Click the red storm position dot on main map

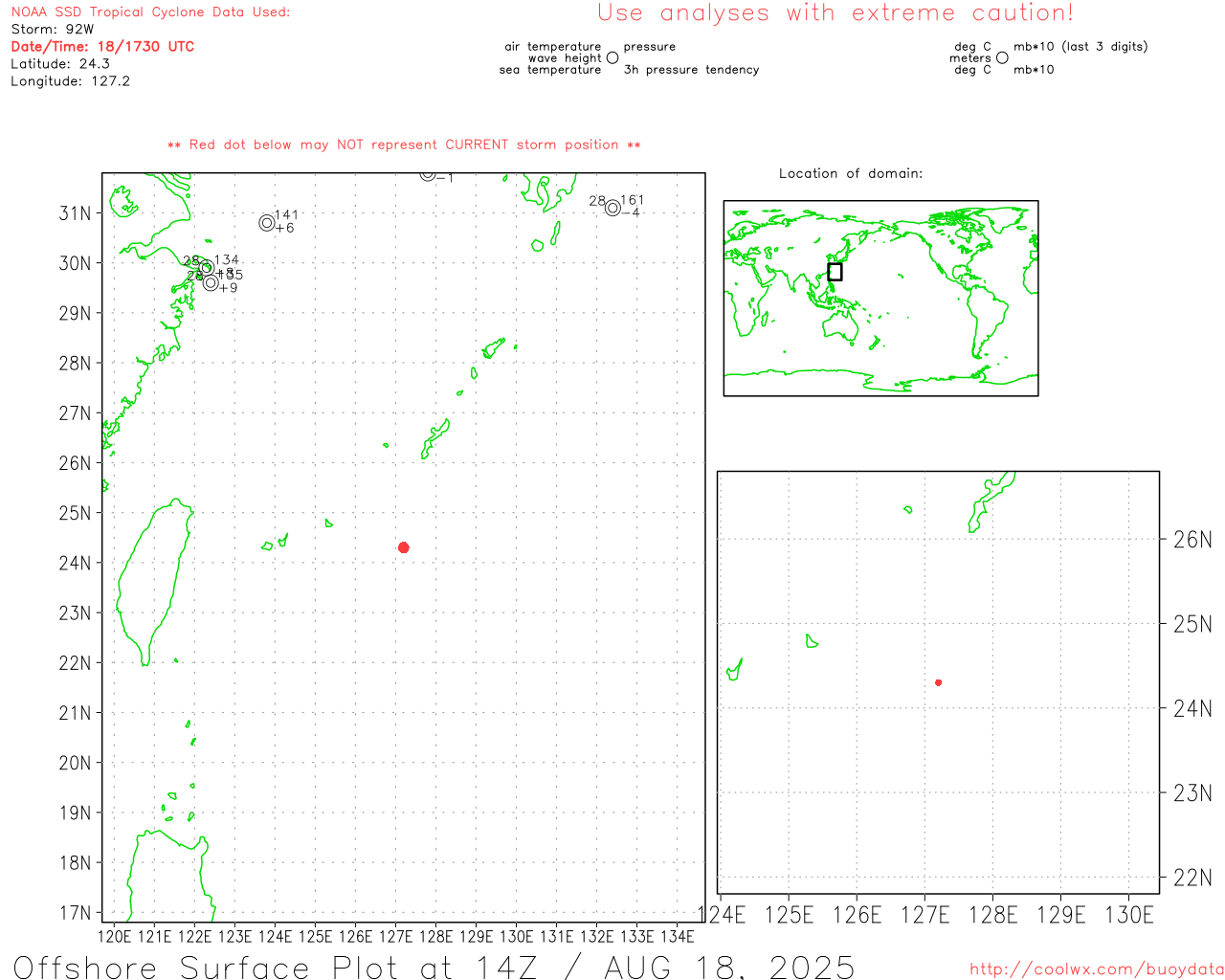(x=404, y=547)
